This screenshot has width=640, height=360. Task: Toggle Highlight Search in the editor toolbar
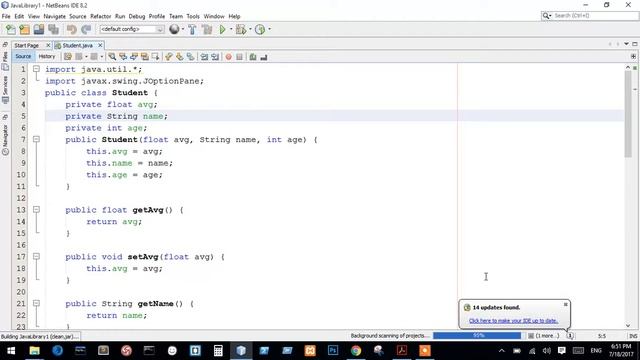(x=145, y=57)
